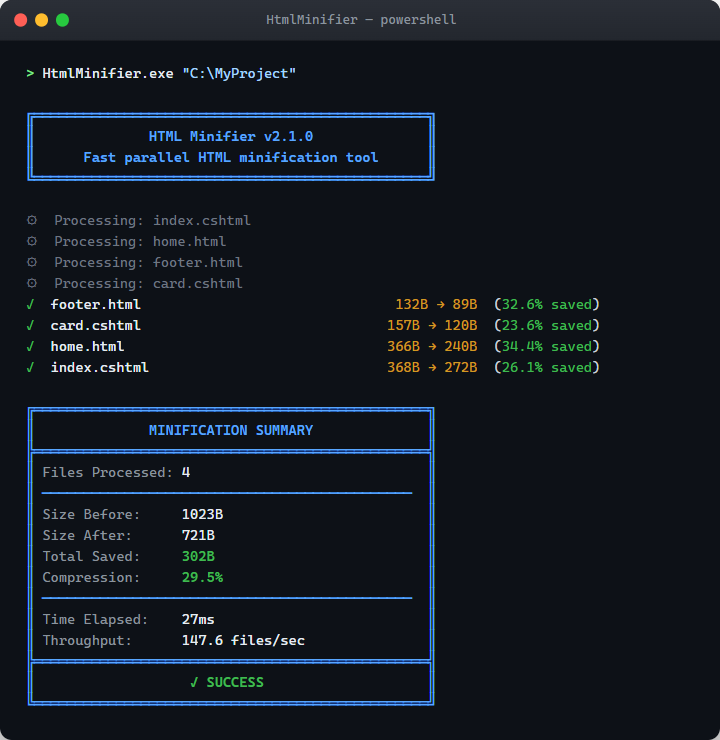Click gear icon beside Processing home.html

32,241
